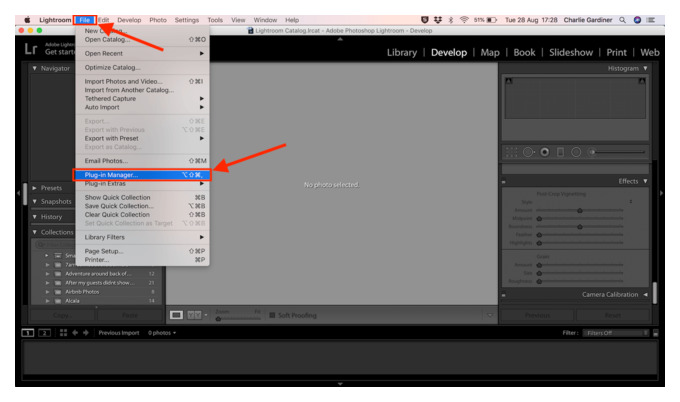Adjust the Effects vignetting Amount slider
Viewport: 680px width, 402px height.
click(x=580, y=210)
